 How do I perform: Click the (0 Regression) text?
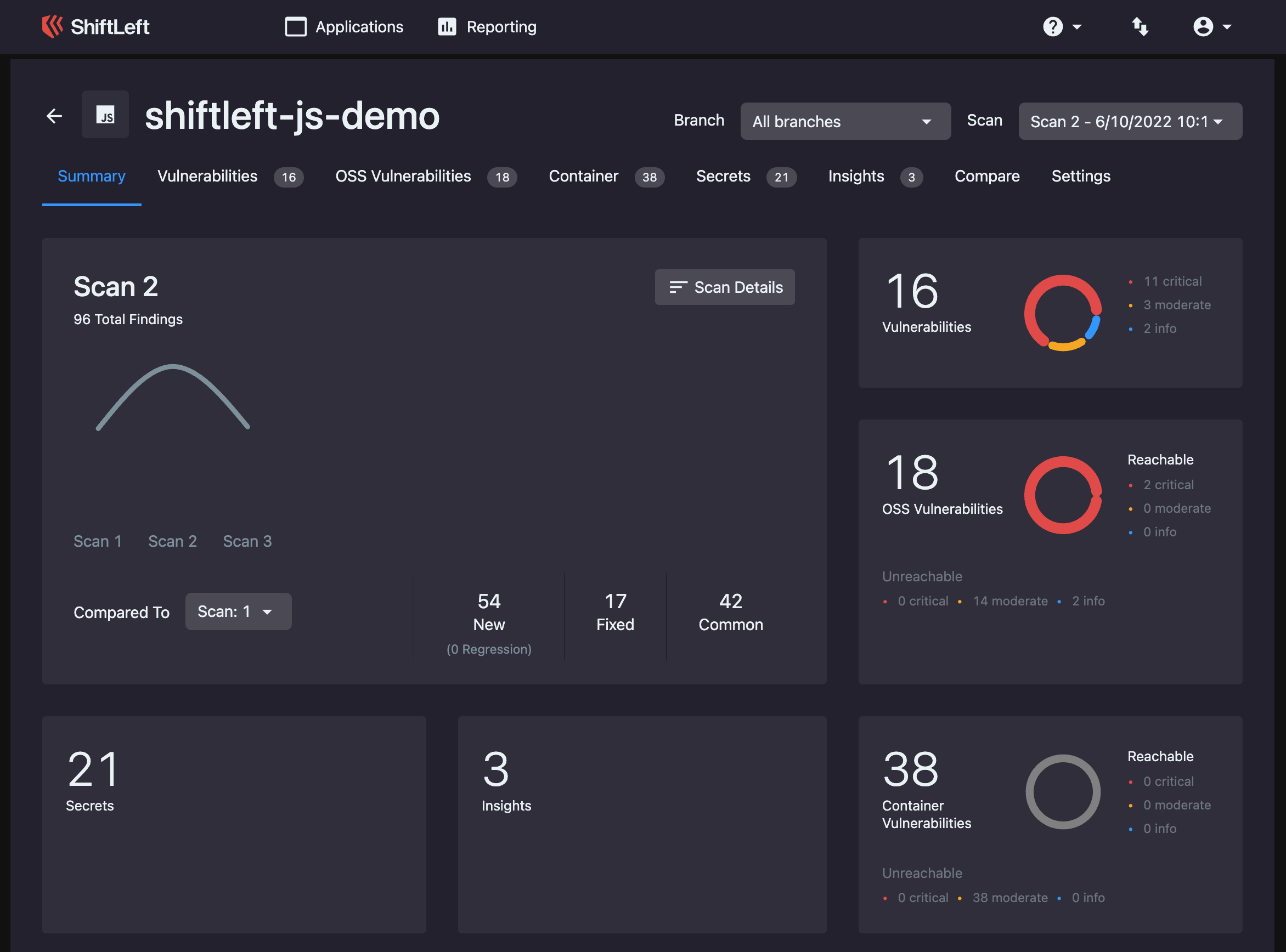coord(489,649)
